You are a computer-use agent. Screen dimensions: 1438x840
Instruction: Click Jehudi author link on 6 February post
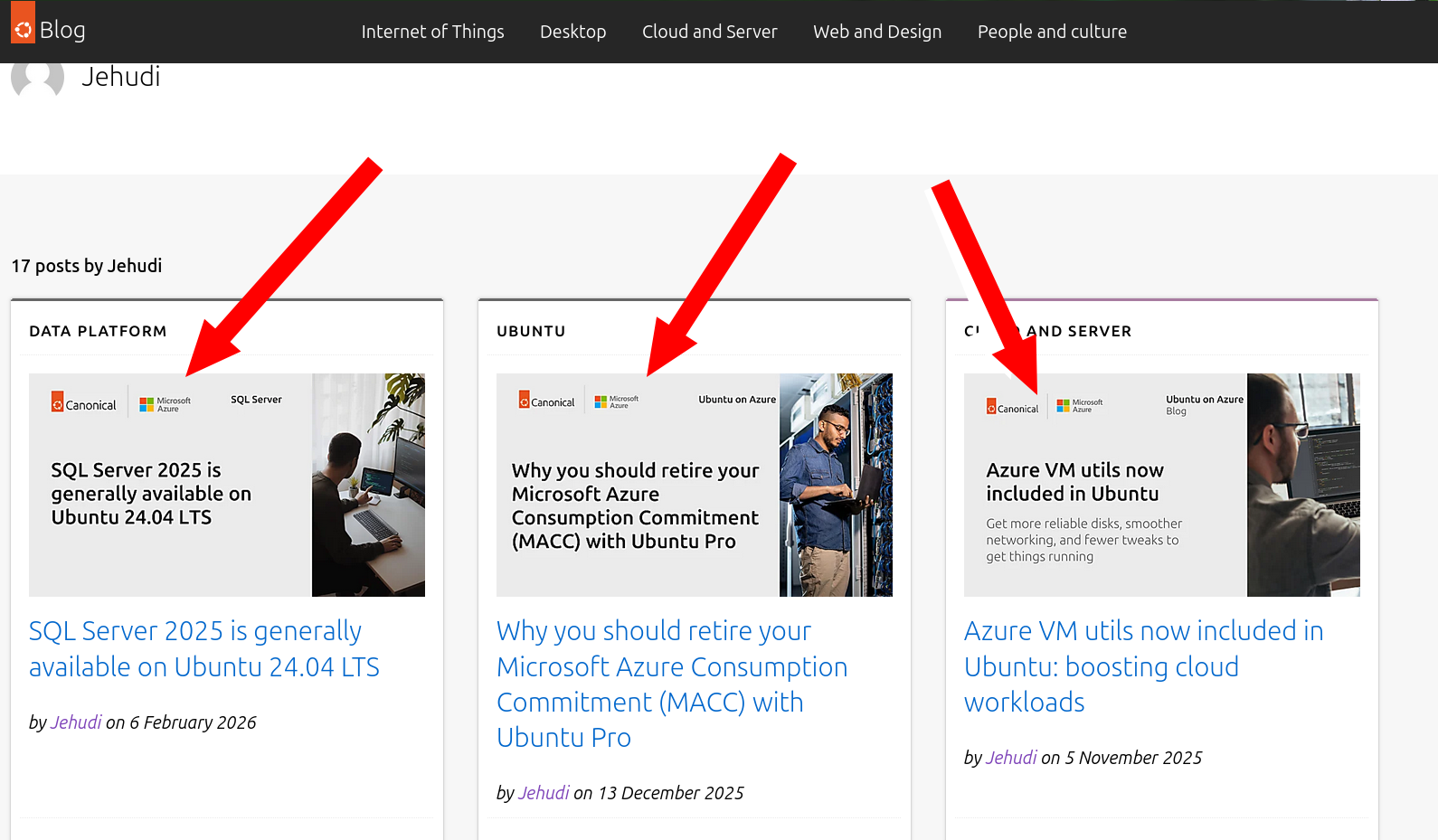pos(76,722)
